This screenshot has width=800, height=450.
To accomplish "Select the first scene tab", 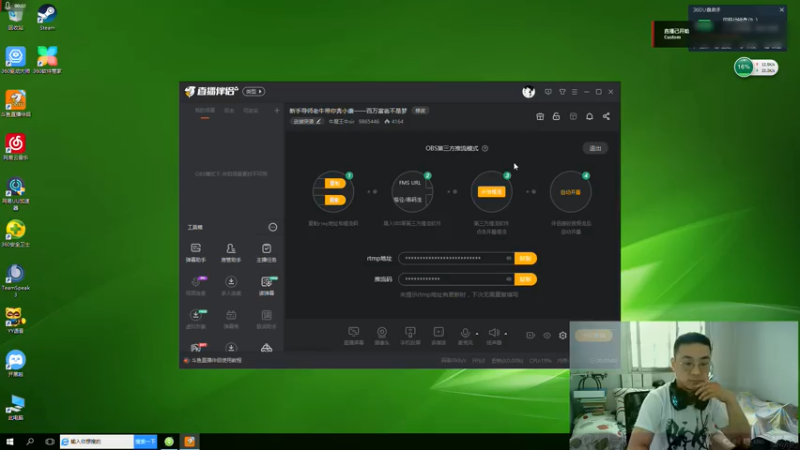I will (x=205, y=111).
